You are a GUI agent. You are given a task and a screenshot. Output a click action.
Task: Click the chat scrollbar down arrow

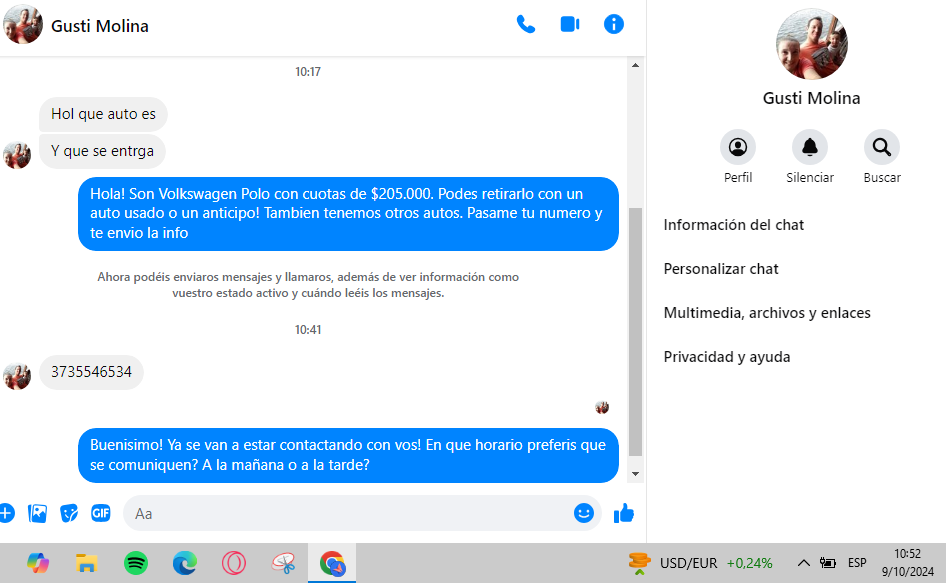[x=635, y=474]
